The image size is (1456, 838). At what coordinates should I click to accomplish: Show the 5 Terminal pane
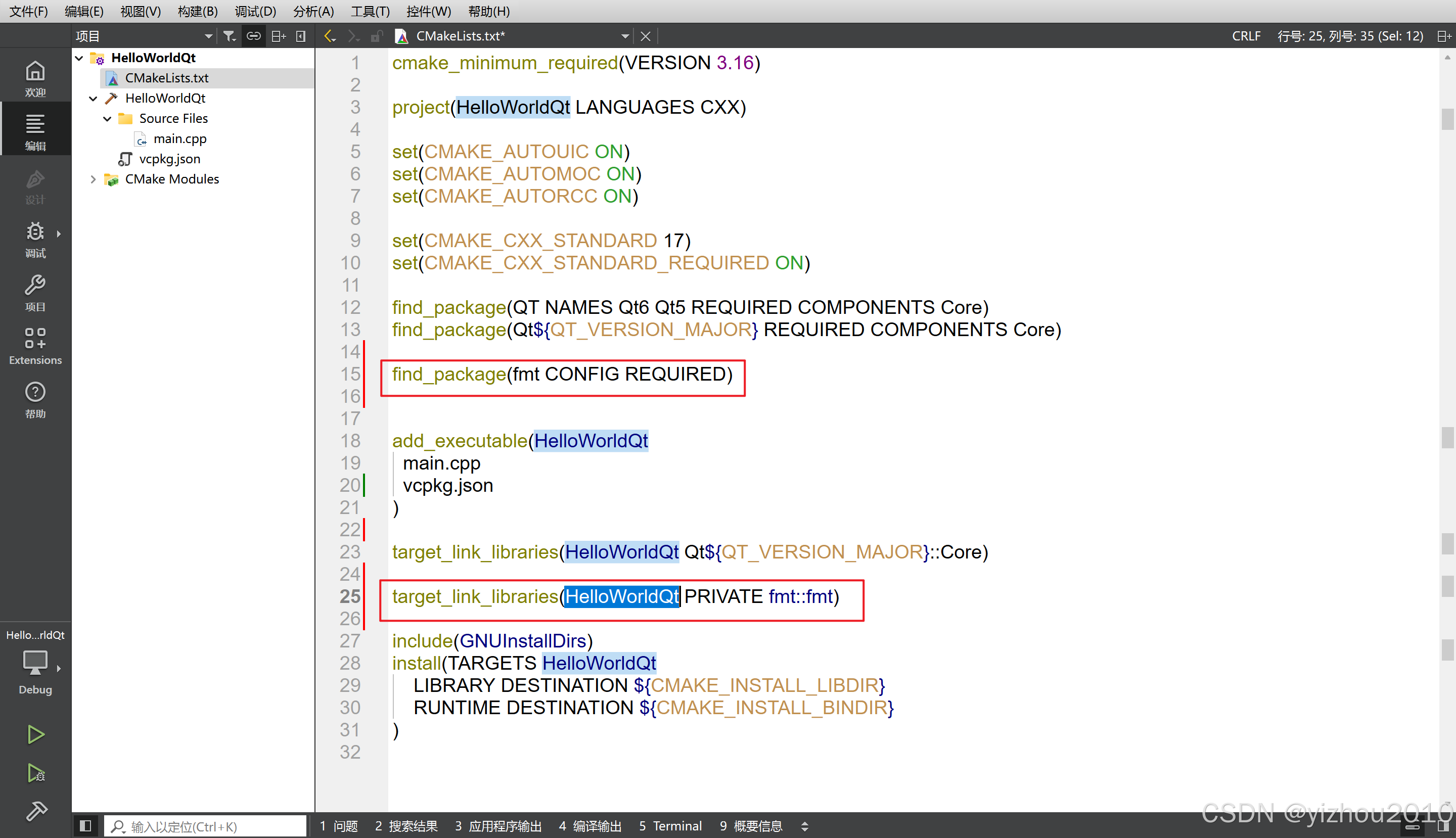point(670,826)
